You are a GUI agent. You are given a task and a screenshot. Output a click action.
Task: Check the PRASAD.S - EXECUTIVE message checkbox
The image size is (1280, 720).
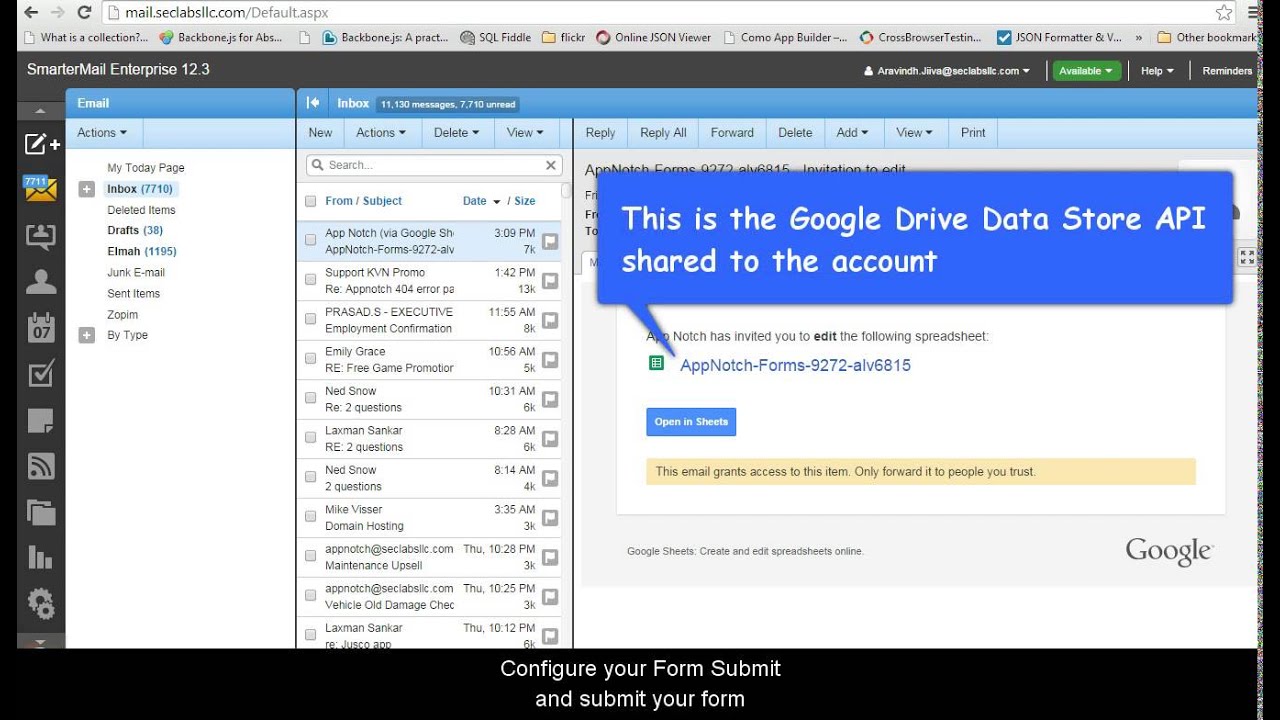click(310, 319)
